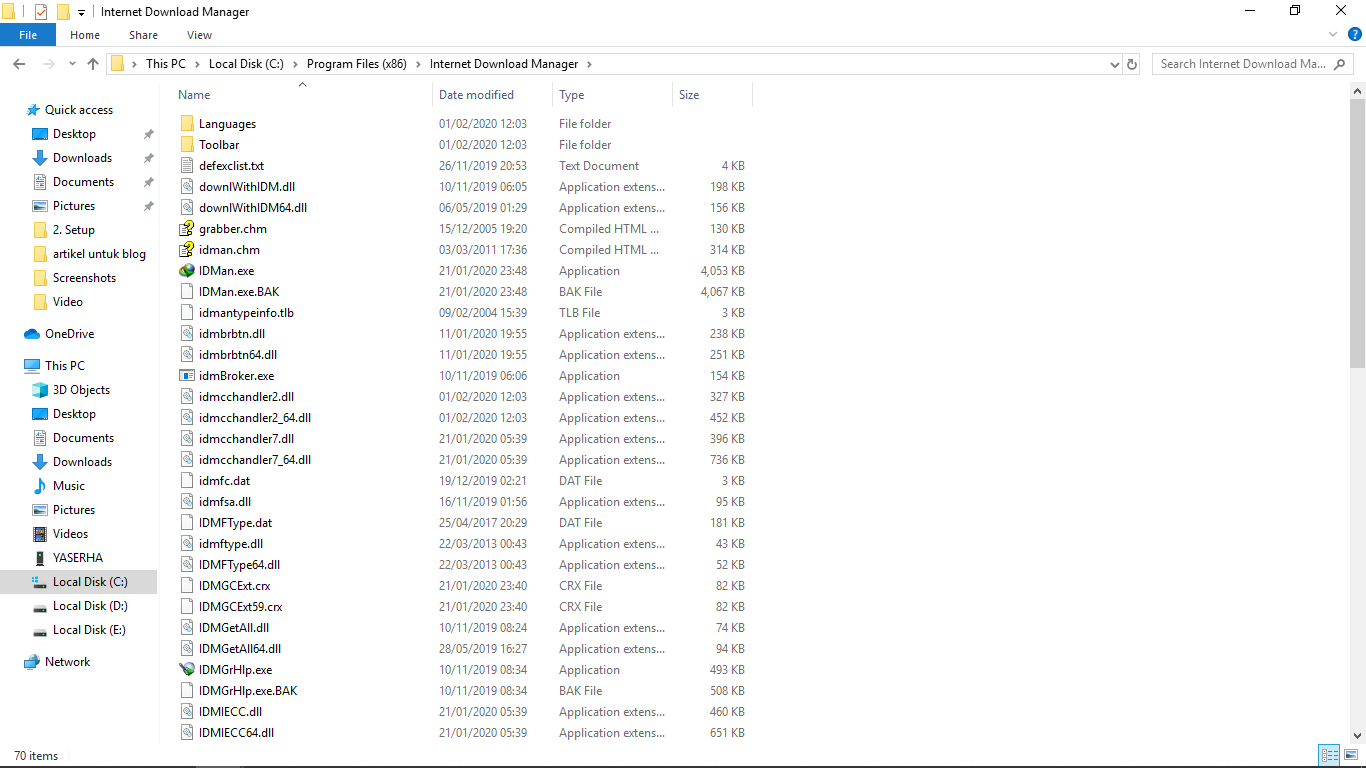Image resolution: width=1366 pixels, height=768 pixels.
Task: Expand chevron after This PC in breadcrumb
Action: (x=196, y=64)
